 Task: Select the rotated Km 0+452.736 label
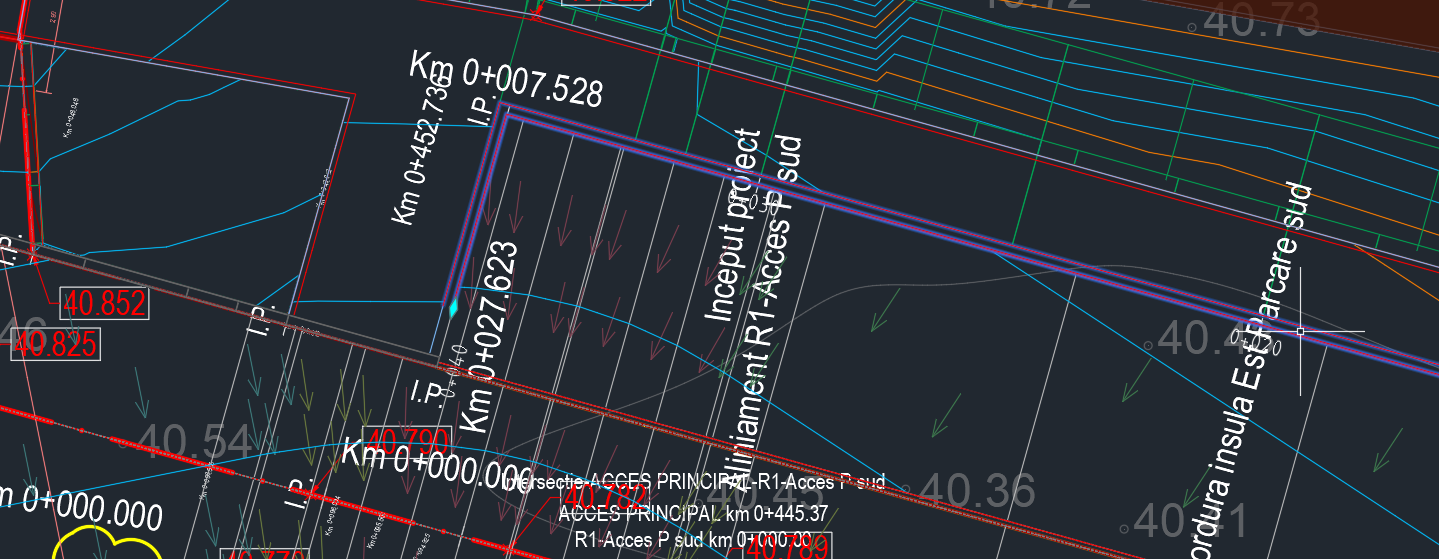(421, 148)
